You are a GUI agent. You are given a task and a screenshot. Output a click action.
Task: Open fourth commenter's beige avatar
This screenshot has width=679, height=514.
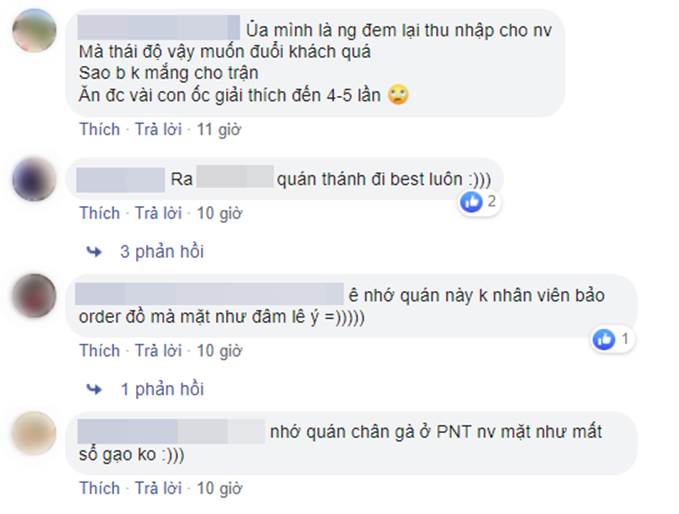pos(34,433)
